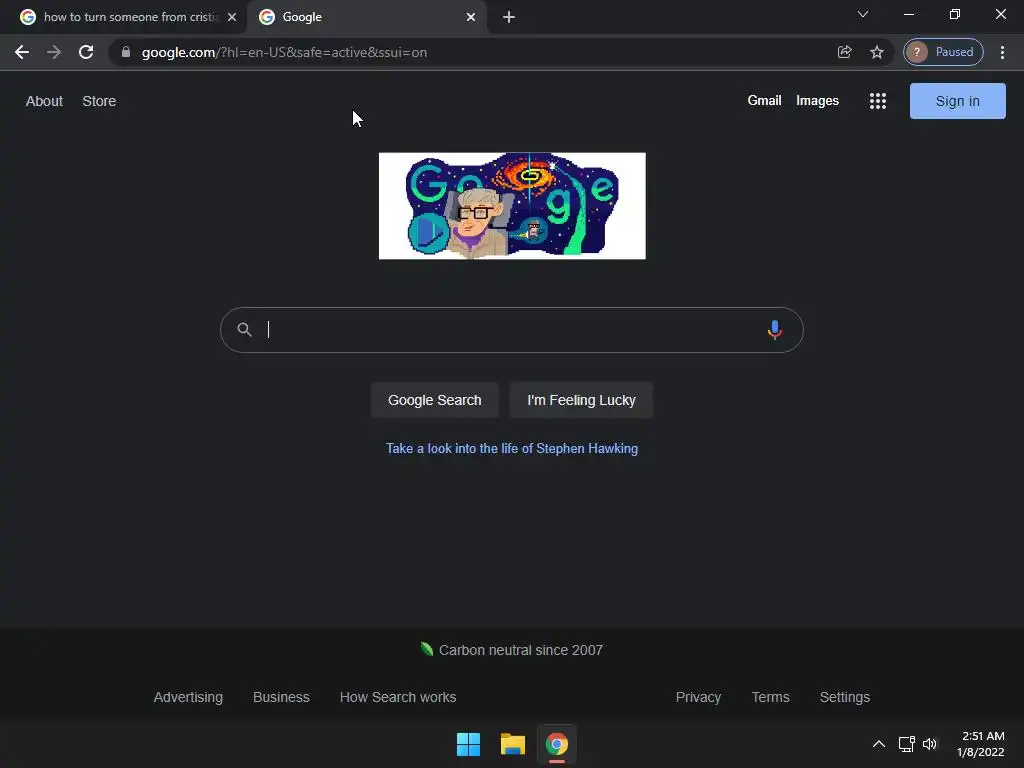Open the Chrome three-dot menu
Image resolution: width=1024 pixels, height=768 pixels.
click(1002, 52)
